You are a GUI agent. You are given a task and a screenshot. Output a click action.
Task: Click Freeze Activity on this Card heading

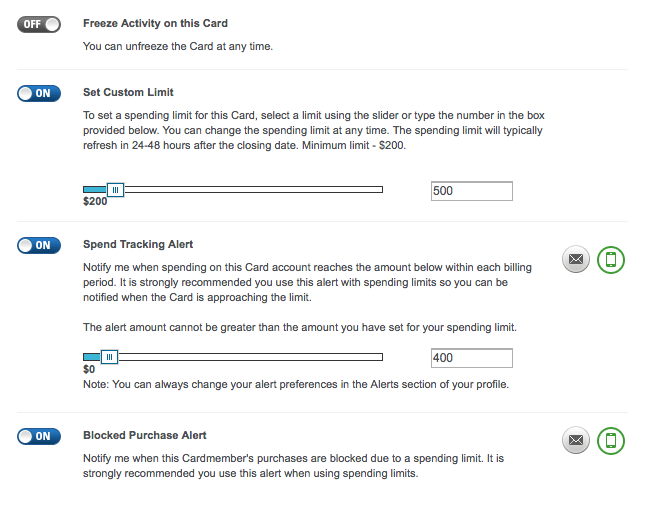[155, 23]
